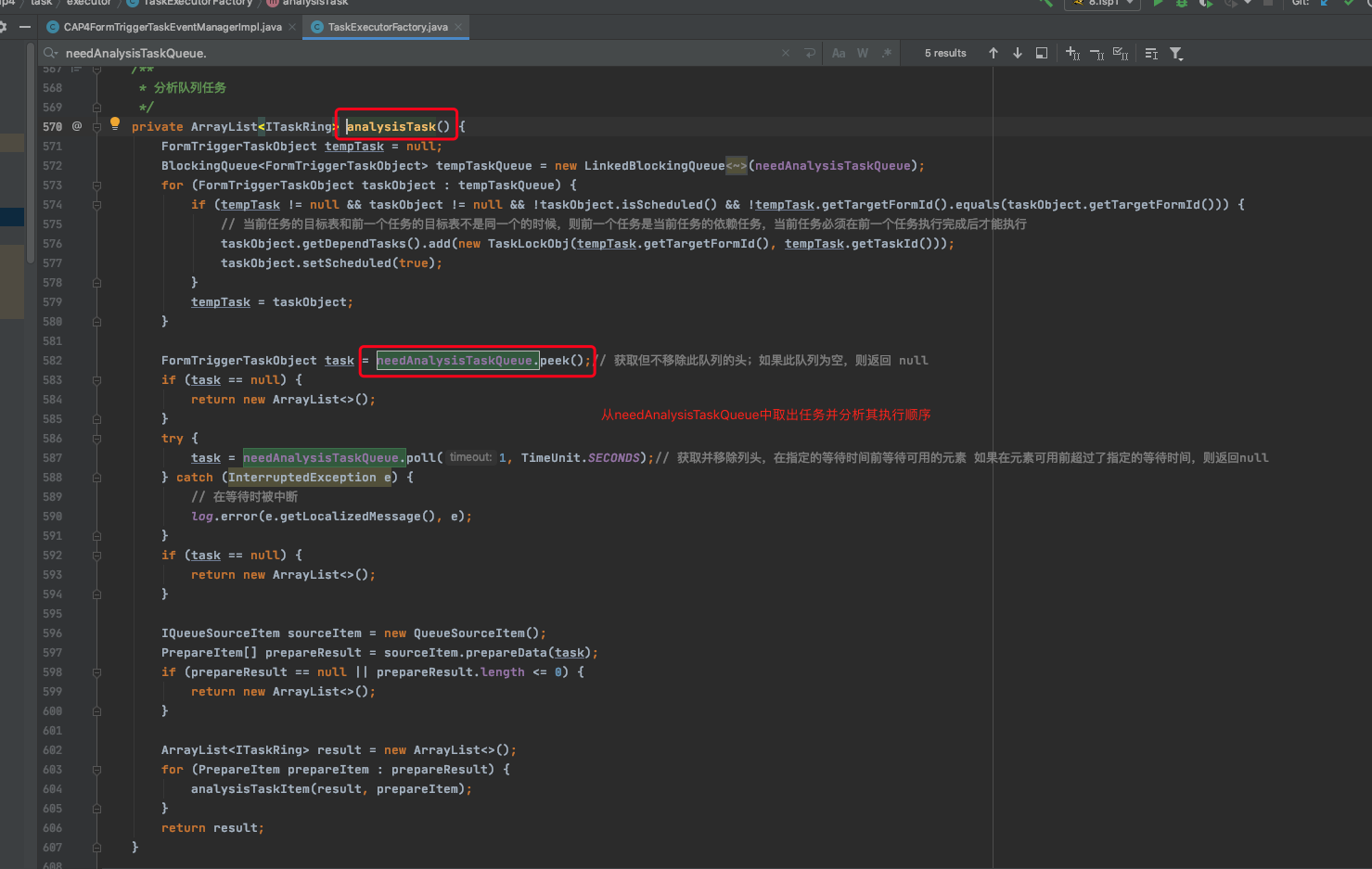Screen dimensions: 1372x869
Task: Click the yellow intention lightbulb on line 570
Action: pos(115,123)
